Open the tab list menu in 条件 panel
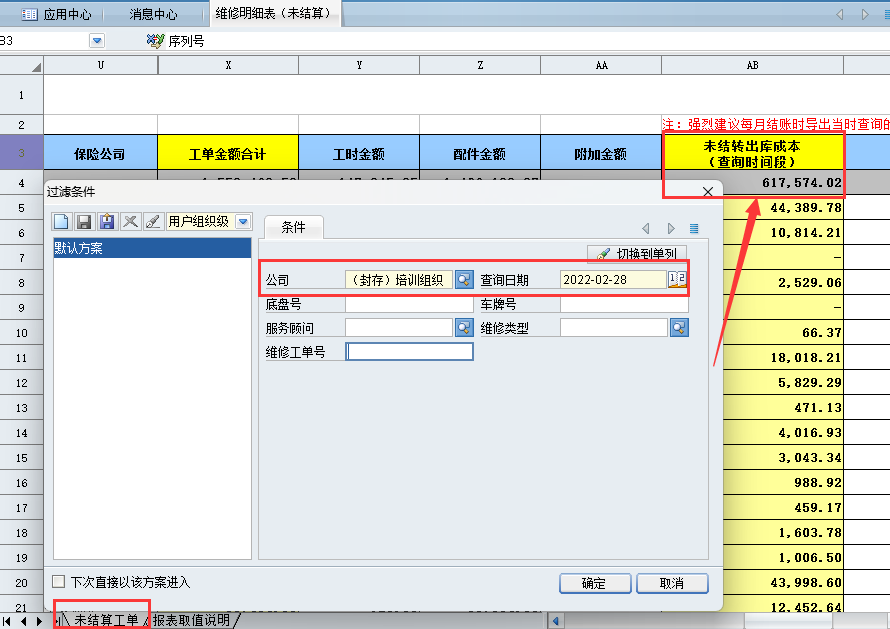Image resolution: width=890 pixels, height=629 pixels. [694, 229]
